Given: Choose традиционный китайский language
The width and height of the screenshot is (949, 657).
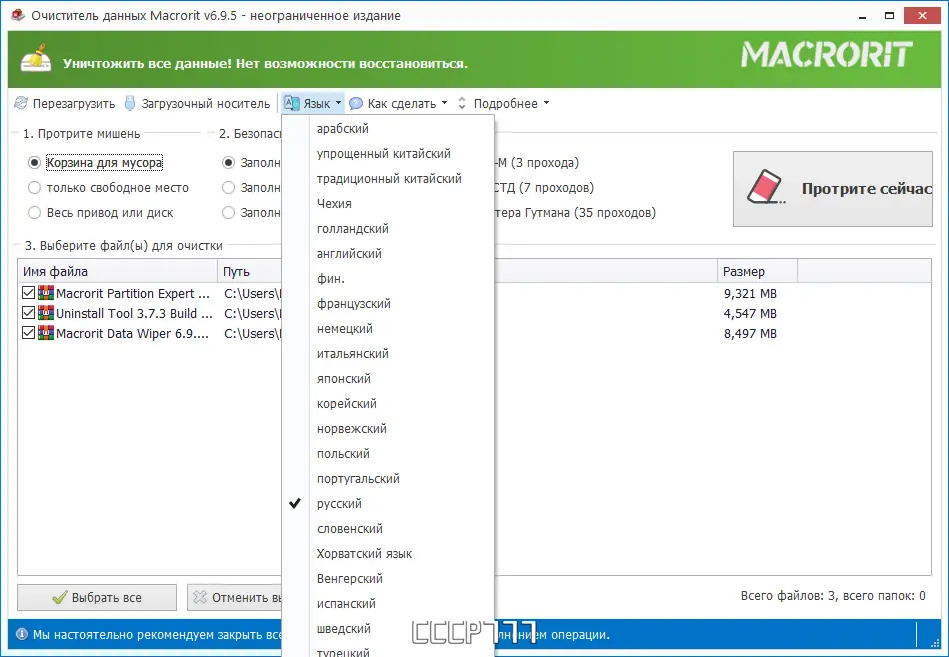Looking at the screenshot, I should pos(388,178).
